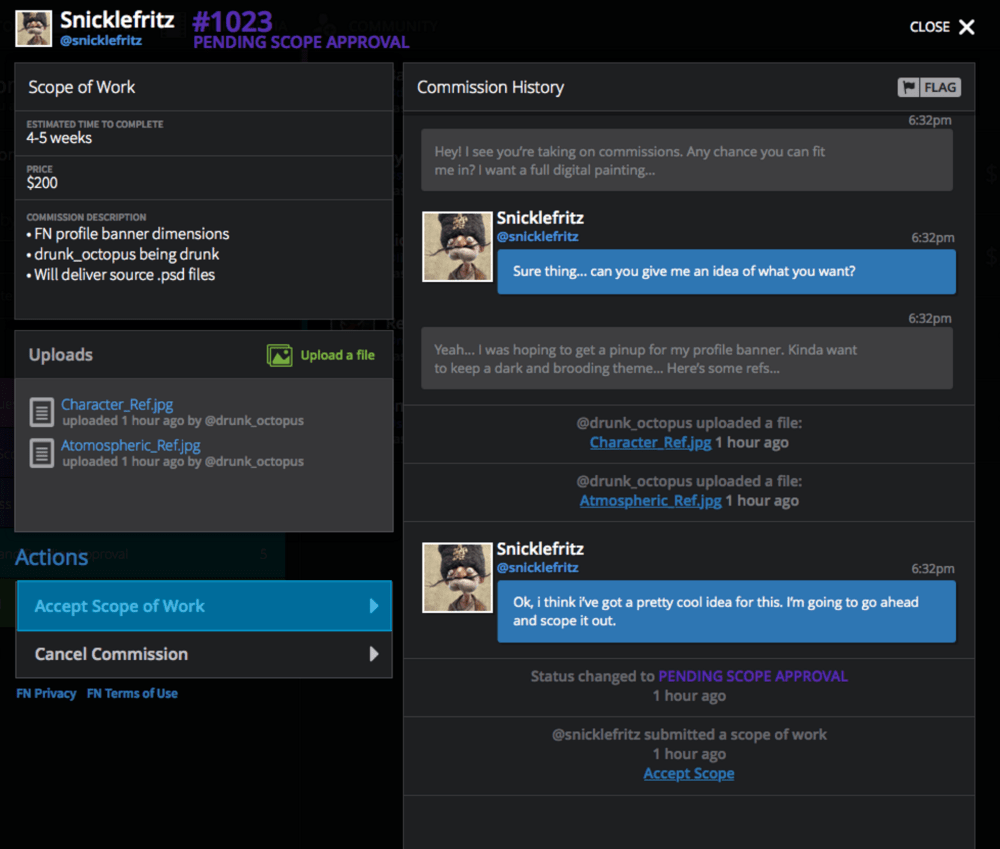The width and height of the screenshot is (1000, 849).
Task: Click PENDING SCOPE APPROVAL status text
Action: (x=300, y=42)
